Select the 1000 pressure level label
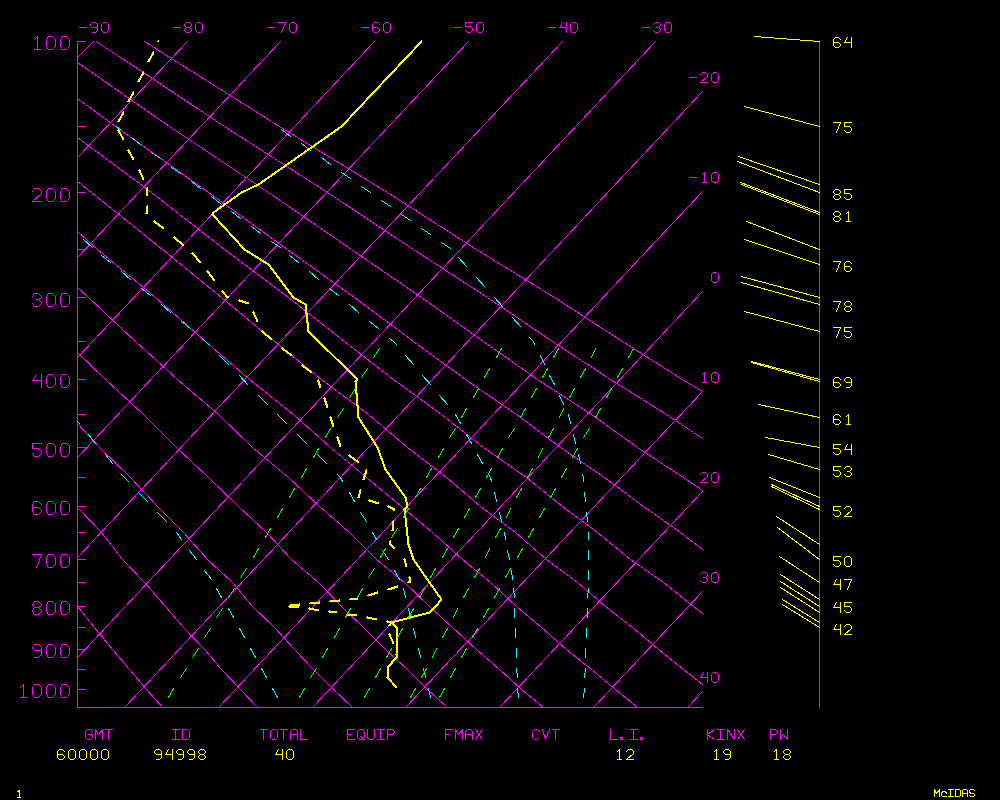 pyautogui.click(x=45, y=691)
